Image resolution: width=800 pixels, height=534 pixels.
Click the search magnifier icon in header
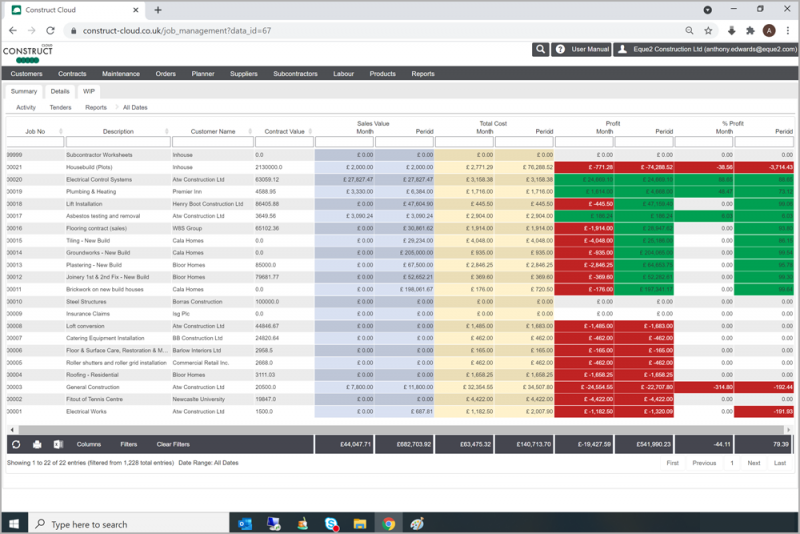tap(540, 49)
